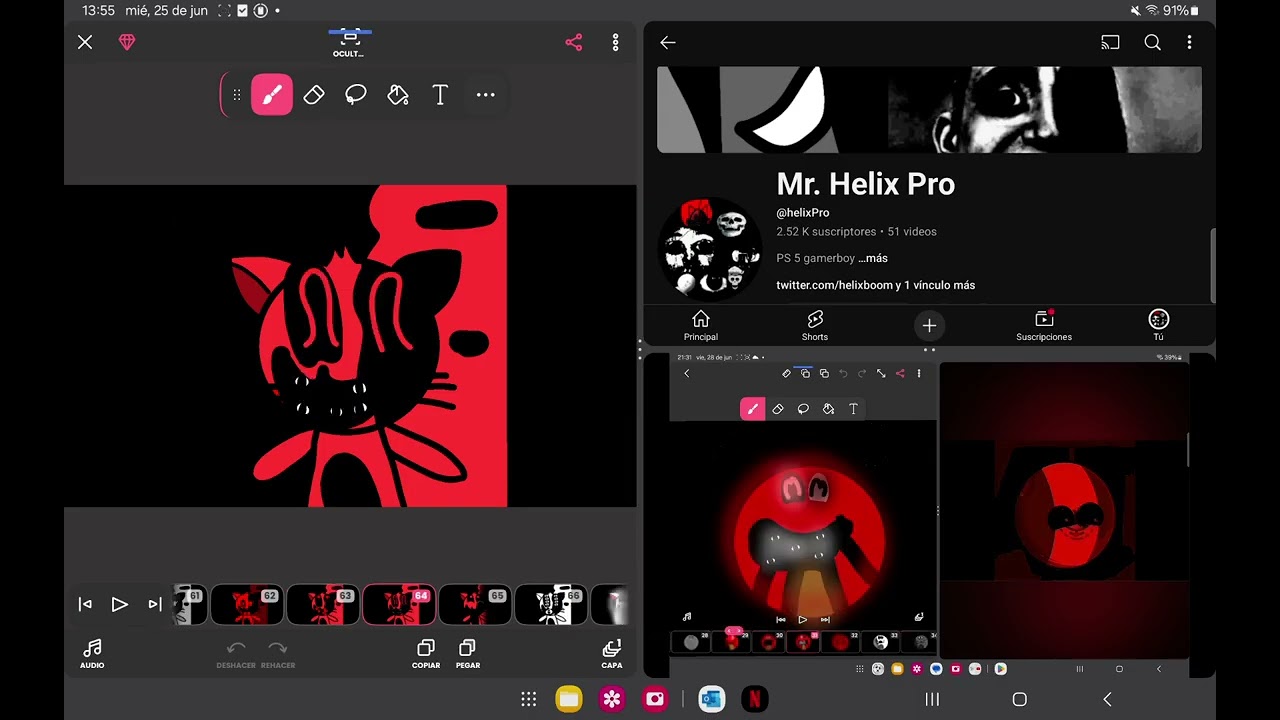
Task: Select frame 64 in the timeline
Action: (398, 605)
